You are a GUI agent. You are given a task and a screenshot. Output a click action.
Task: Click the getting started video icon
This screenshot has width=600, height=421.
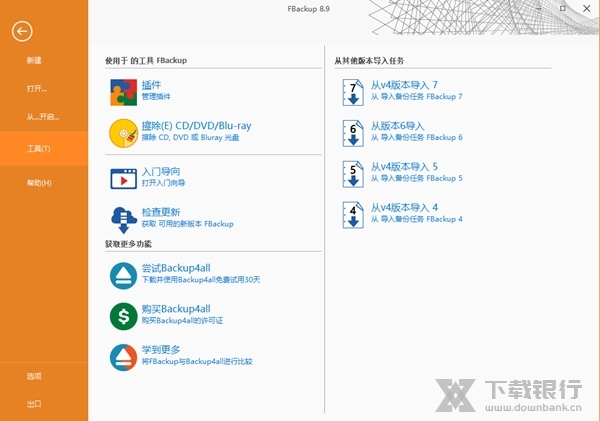[x=123, y=178]
